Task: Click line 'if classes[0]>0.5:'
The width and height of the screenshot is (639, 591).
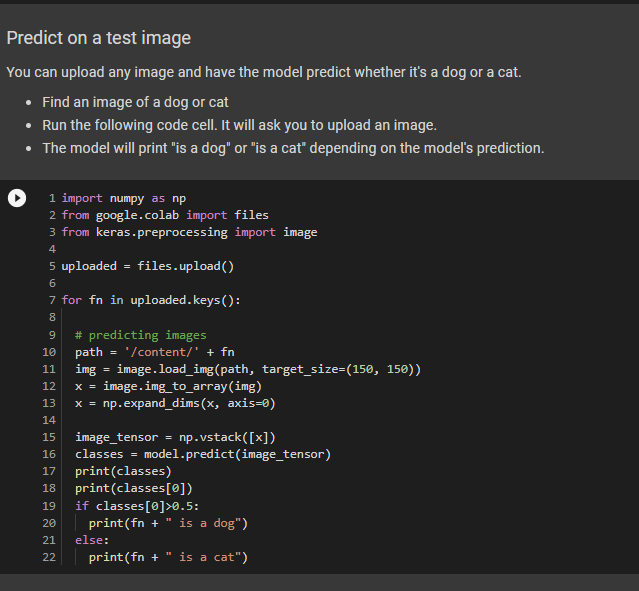Action: pos(137,506)
